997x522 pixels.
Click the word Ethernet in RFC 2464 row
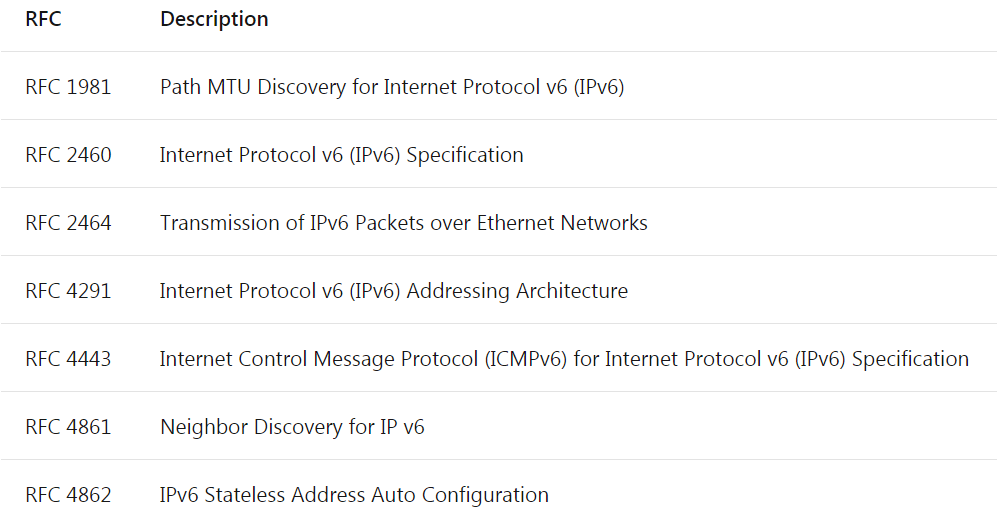coord(516,223)
